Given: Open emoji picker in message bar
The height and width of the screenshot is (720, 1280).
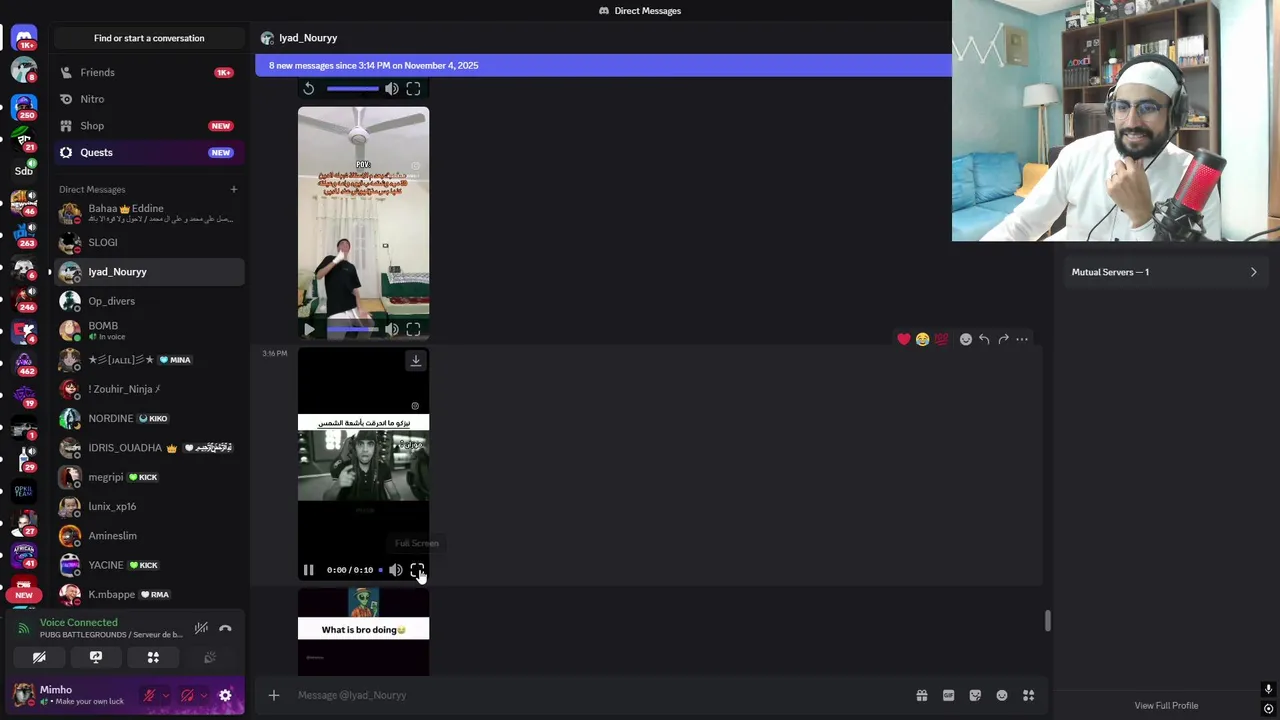Looking at the screenshot, I should pos(1002,695).
